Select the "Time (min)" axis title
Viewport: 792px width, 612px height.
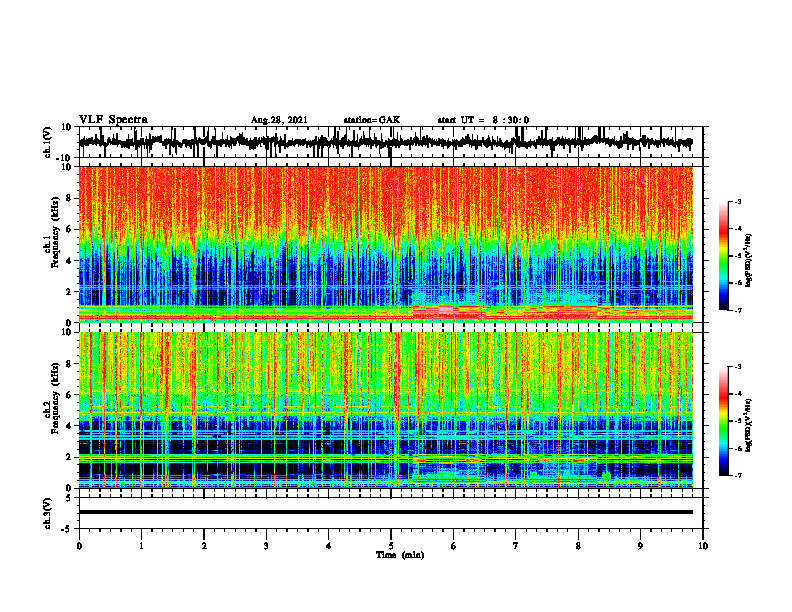point(400,555)
